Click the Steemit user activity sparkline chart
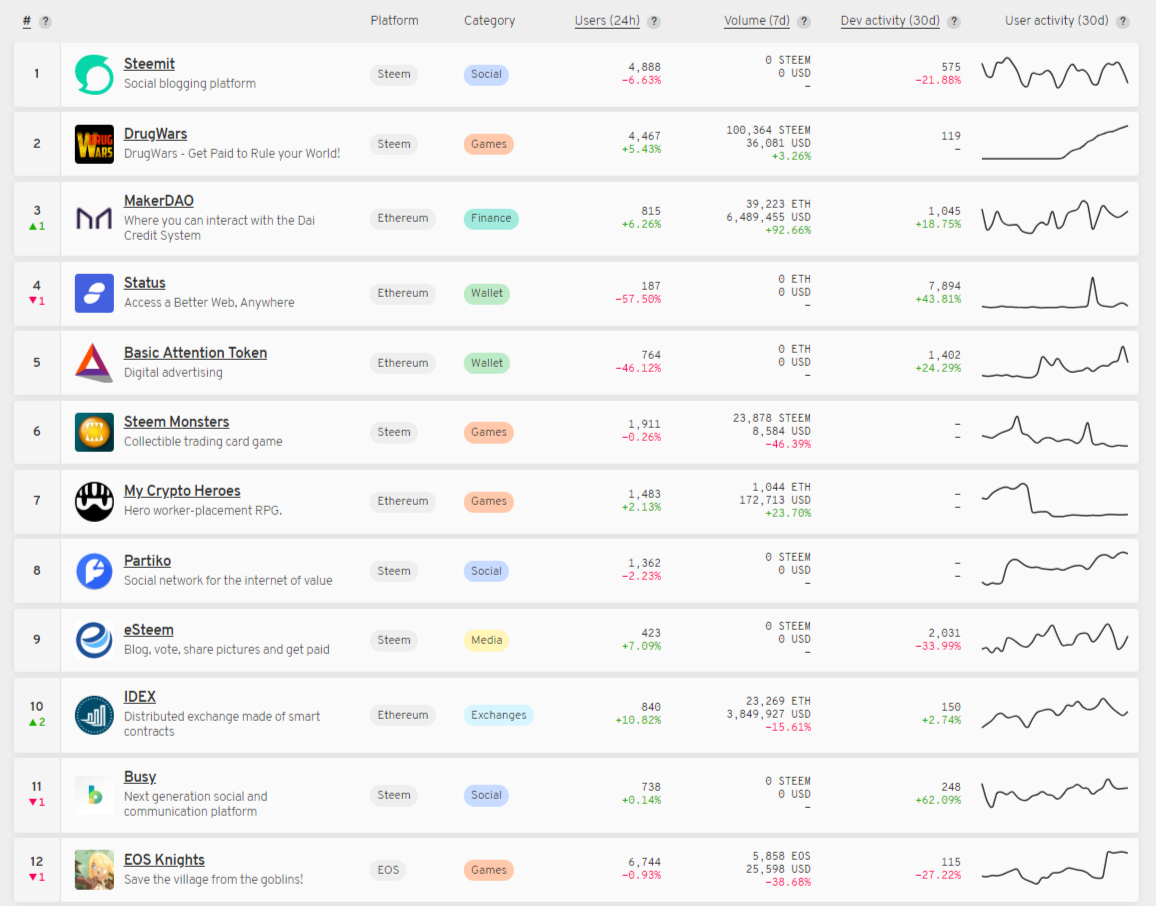This screenshot has width=1156, height=906. pyautogui.click(x=1055, y=74)
